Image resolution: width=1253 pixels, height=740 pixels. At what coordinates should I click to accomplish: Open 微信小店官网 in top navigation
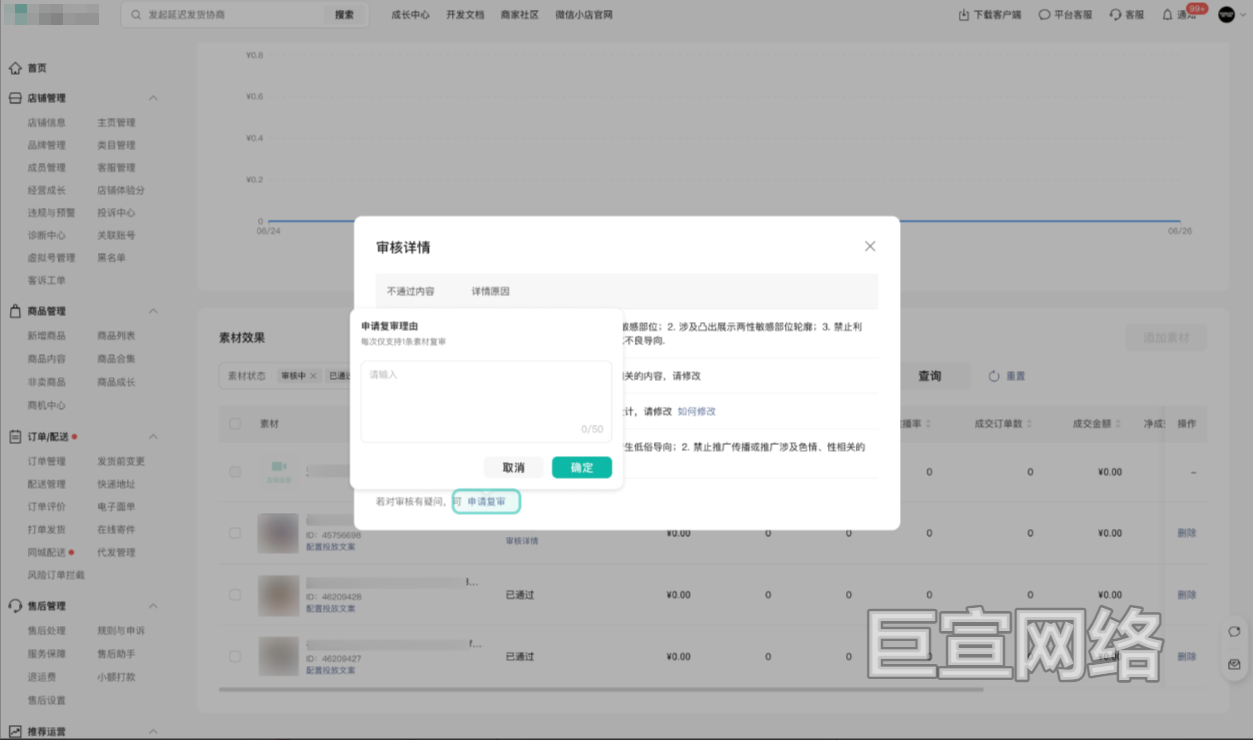[584, 15]
